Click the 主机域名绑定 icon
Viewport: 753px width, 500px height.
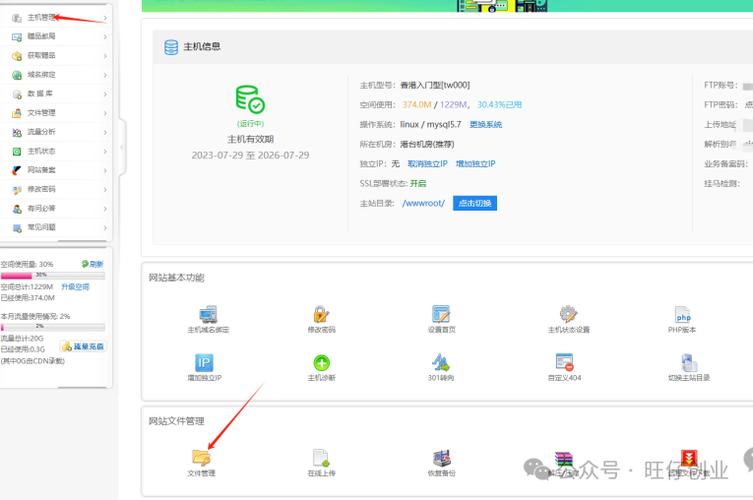click(208, 315)
